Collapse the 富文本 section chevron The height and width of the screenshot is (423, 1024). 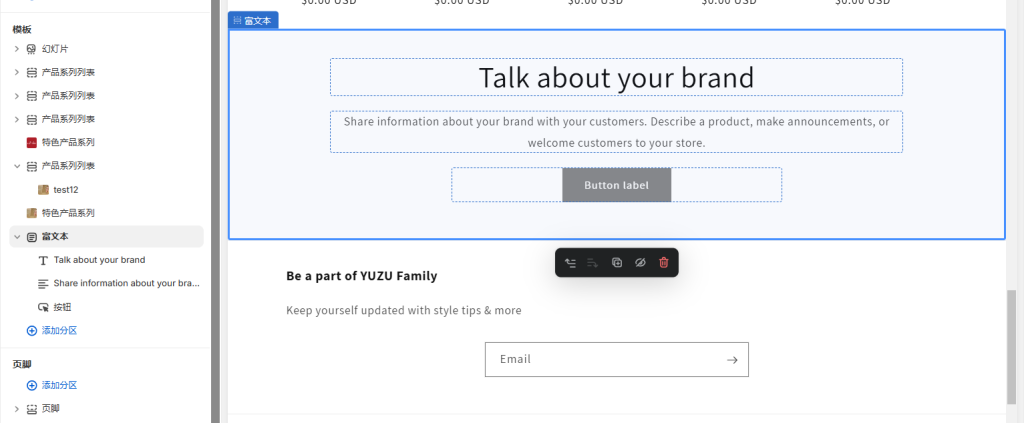tap(17, 237)
